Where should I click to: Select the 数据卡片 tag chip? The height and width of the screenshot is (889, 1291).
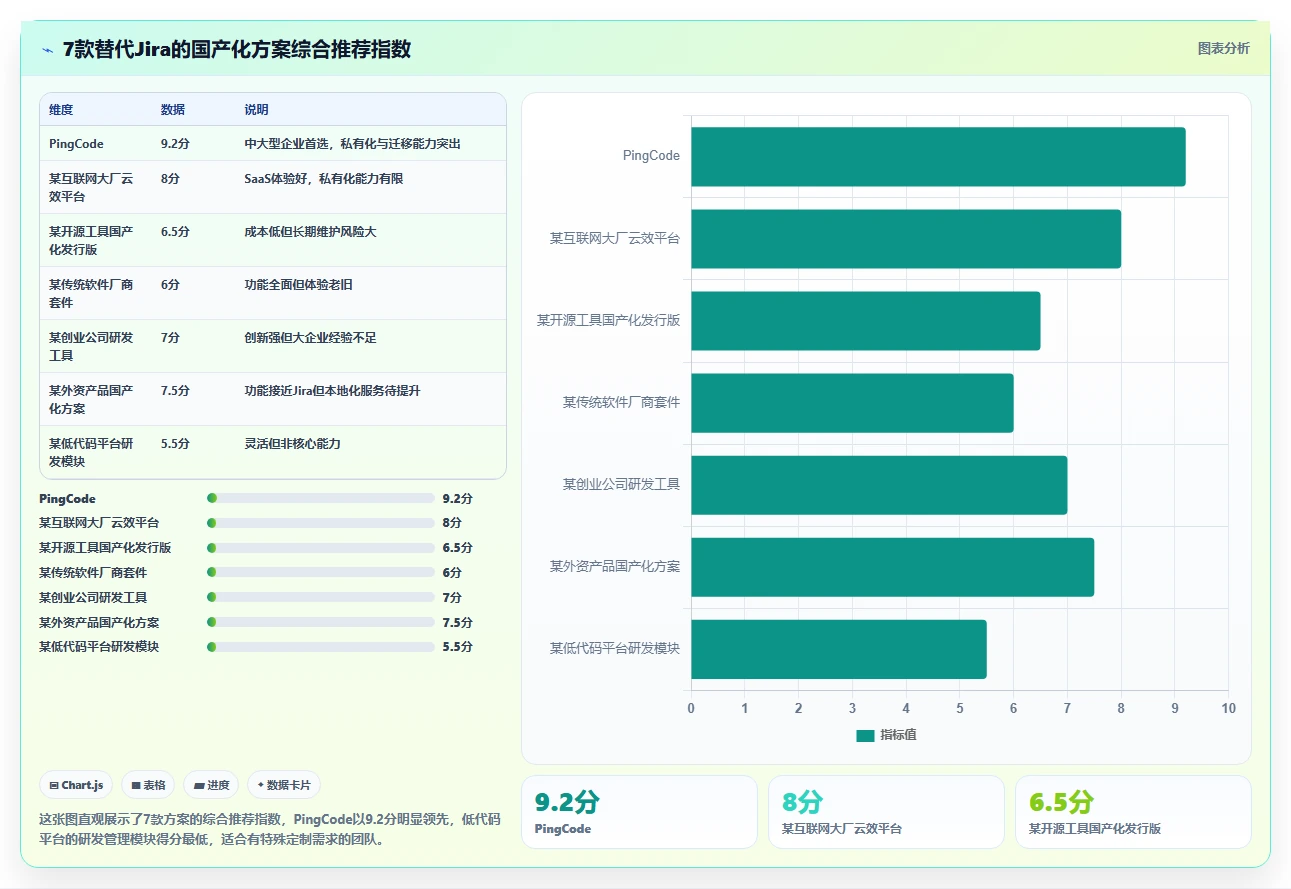pyautogui.click(x=284, y=785)
